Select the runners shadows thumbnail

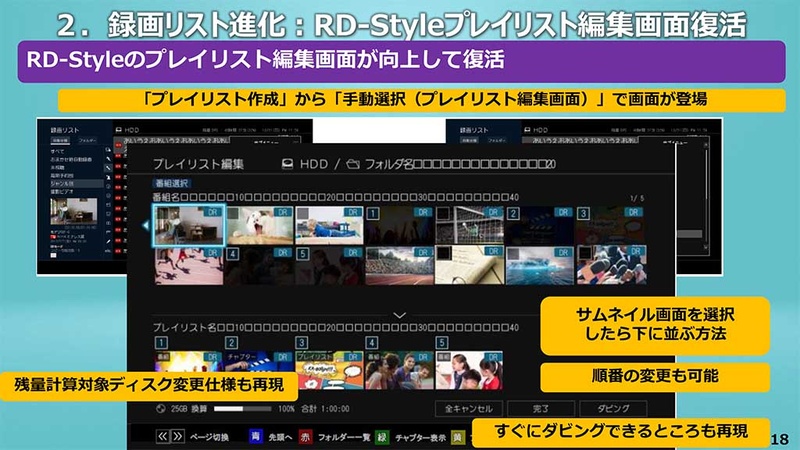(x=189, y=265)
